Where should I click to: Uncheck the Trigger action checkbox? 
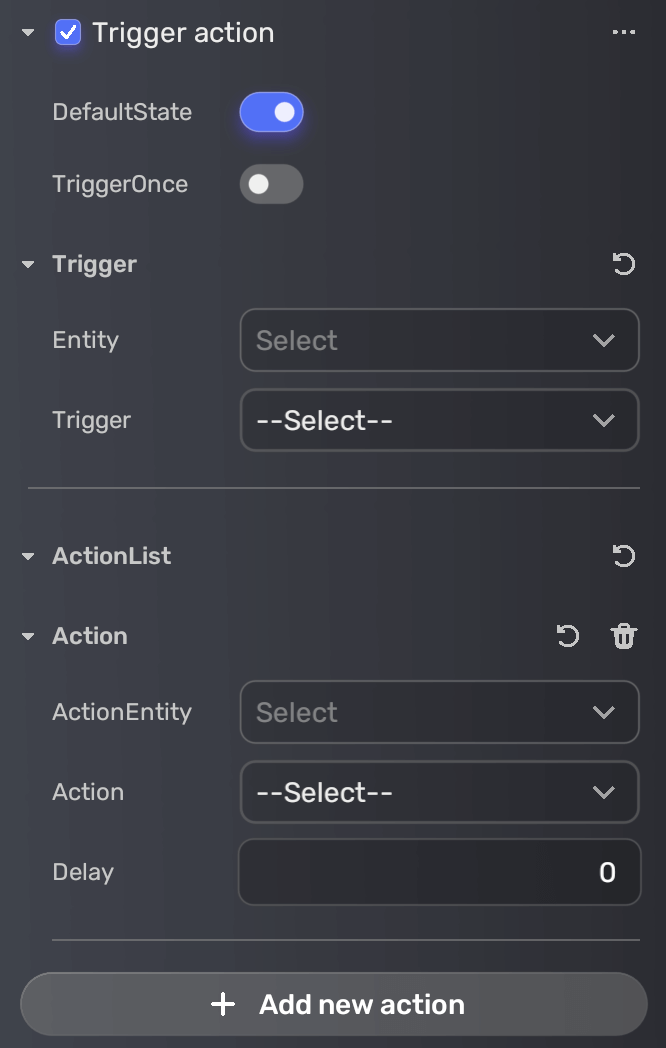(x=68, y=33)
